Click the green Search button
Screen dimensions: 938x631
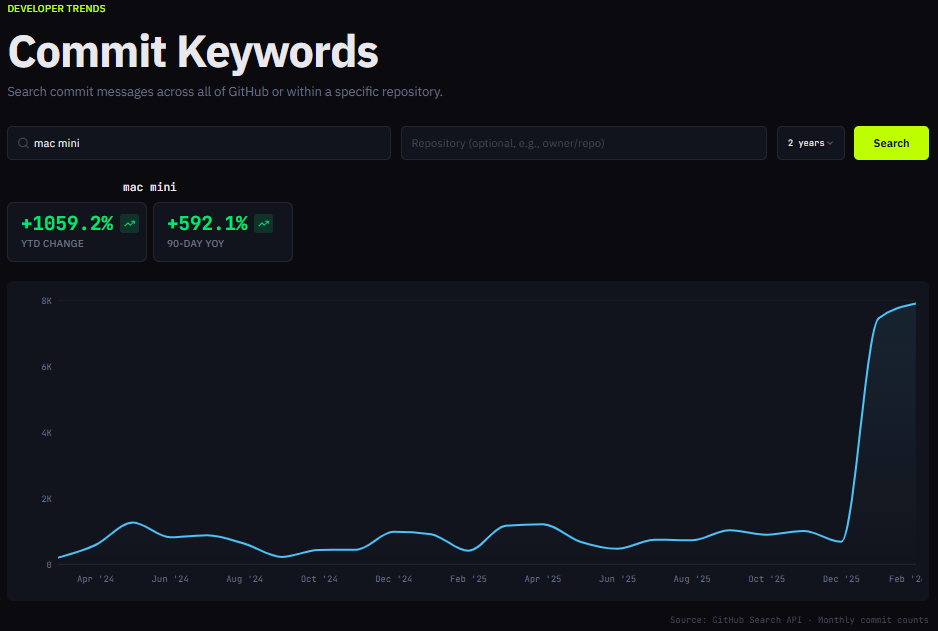(891, 143)
